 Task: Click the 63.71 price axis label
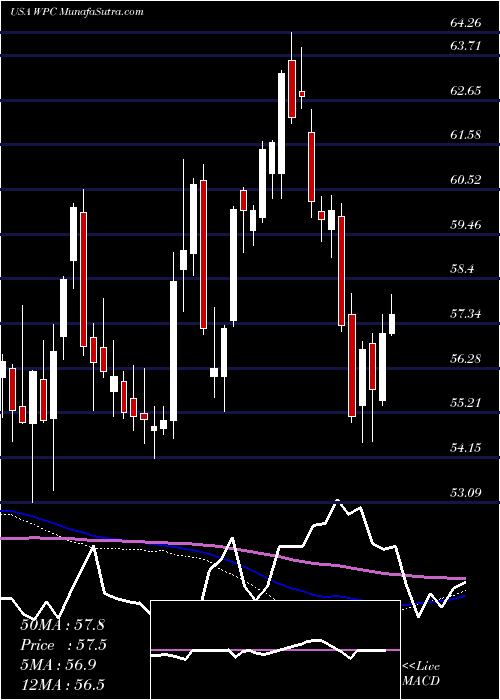(x=466, y=46)
